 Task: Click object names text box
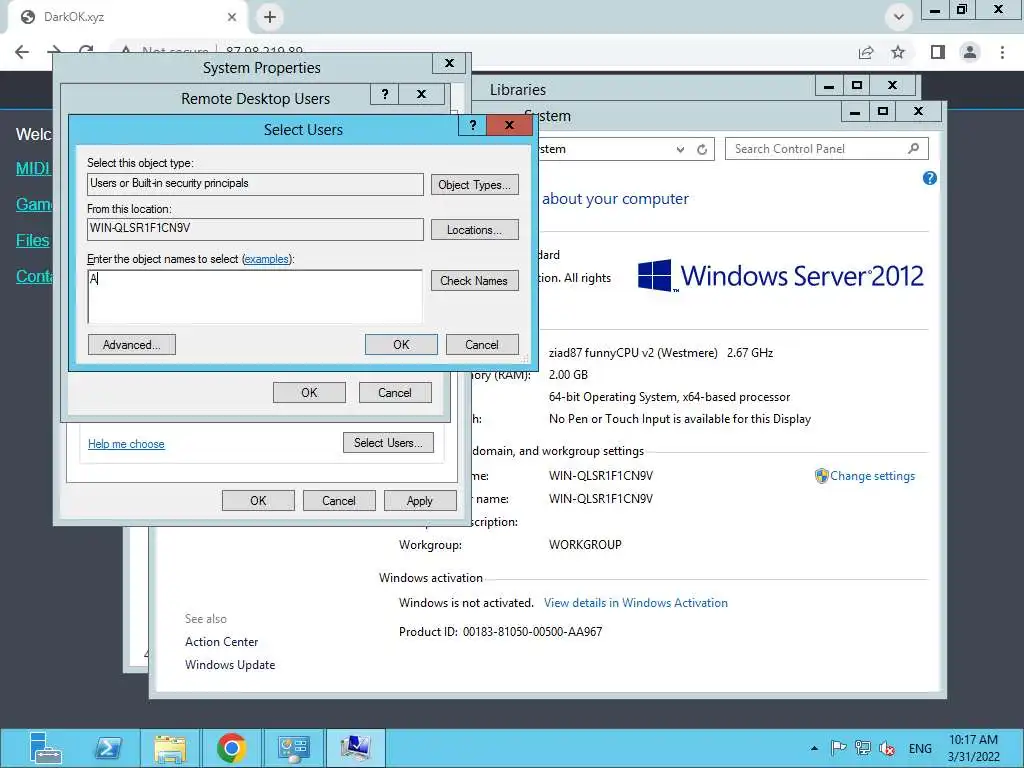(255, 297)
